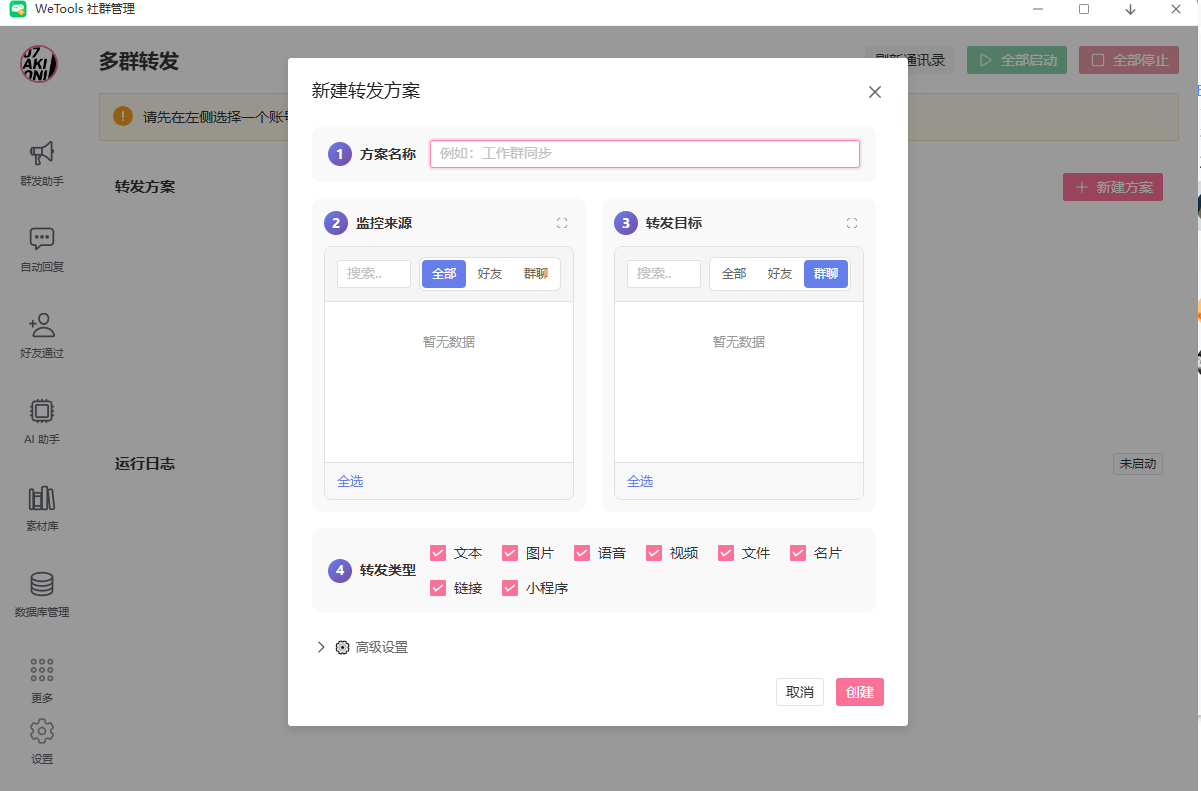Open 好友通过 add-friend icon
Viewport: 1201px width, 791px height.
click(x=42, y=325)
